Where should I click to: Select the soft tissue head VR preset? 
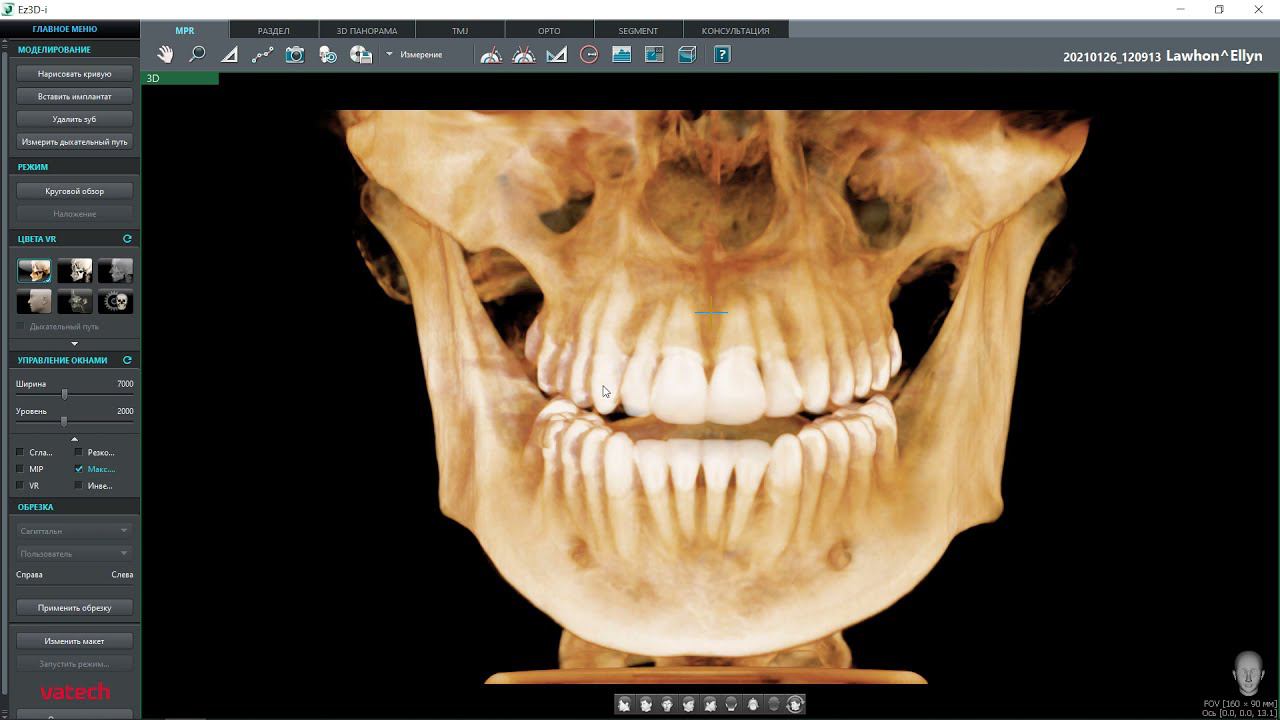pos(34,301)
